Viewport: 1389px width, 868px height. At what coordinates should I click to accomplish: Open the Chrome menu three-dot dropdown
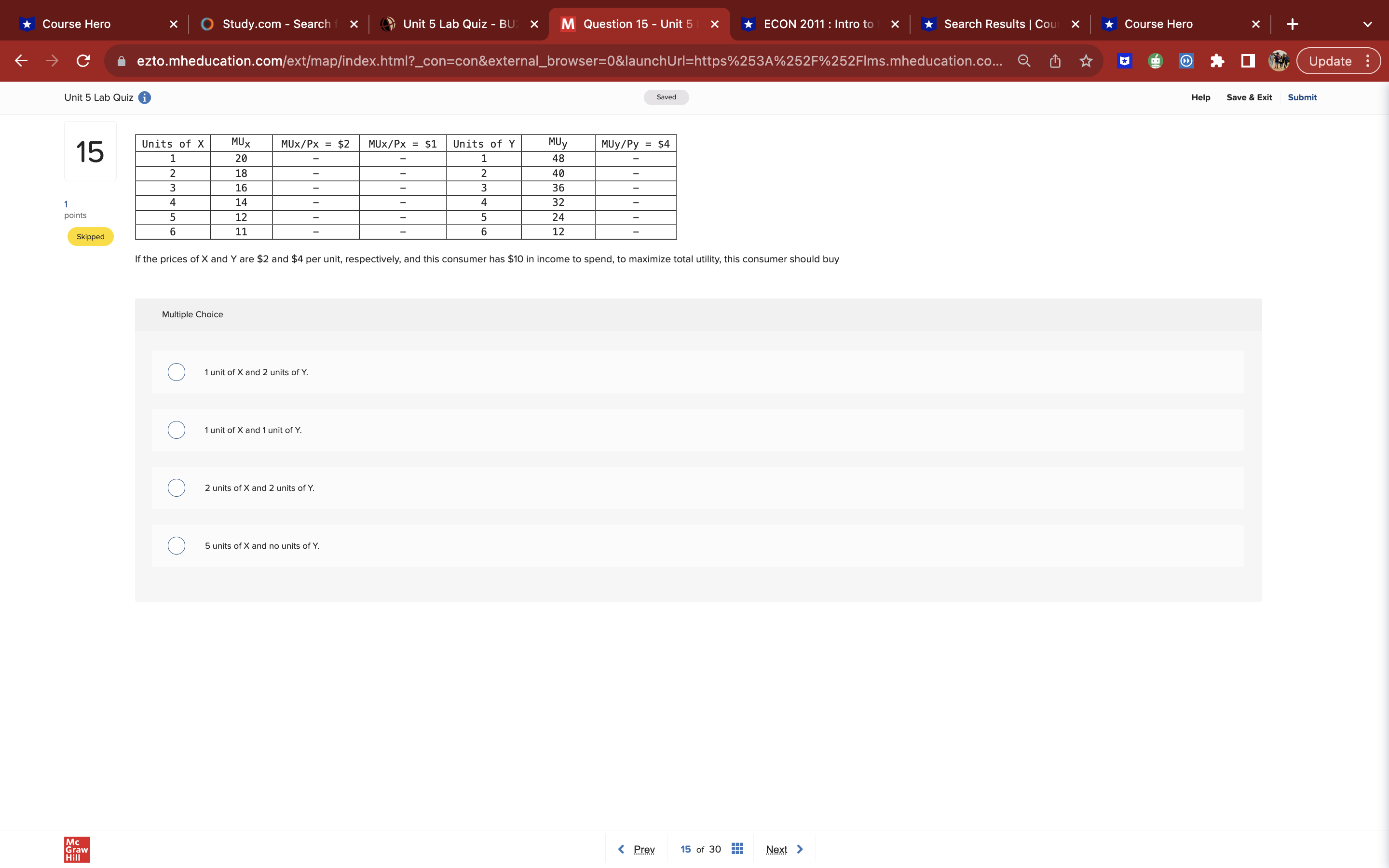(1368, 61)
